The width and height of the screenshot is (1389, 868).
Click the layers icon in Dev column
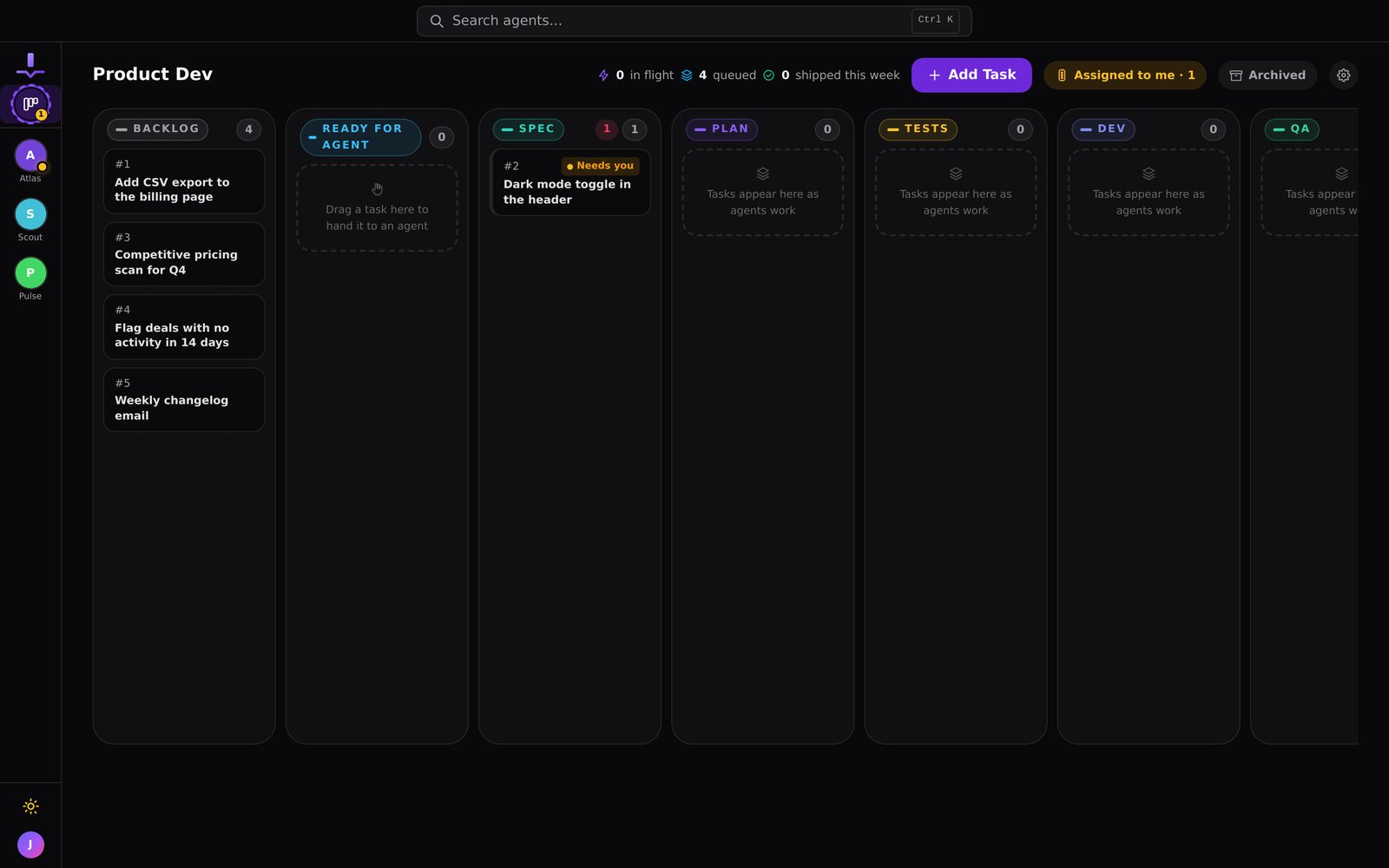tap(1149, 174)
